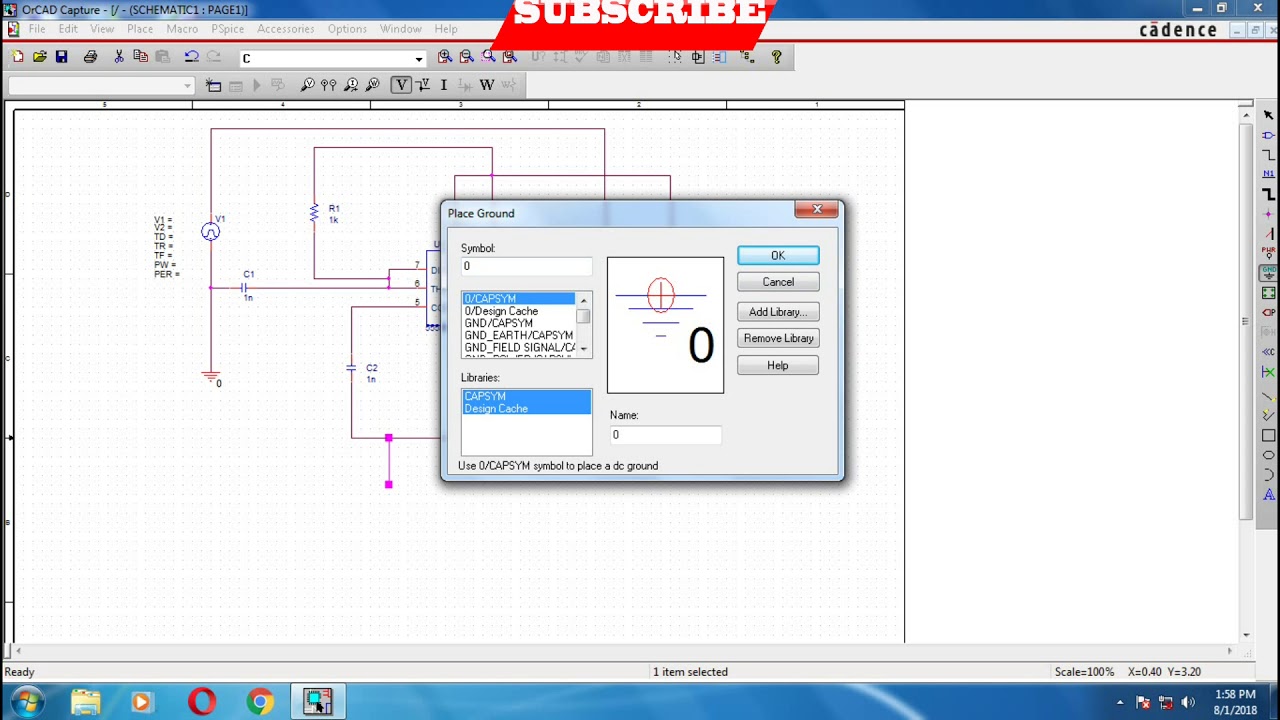Click the New document toolbar icon
The height and width of the screenshot is (720, 1280).
click(x=18, y=57)
